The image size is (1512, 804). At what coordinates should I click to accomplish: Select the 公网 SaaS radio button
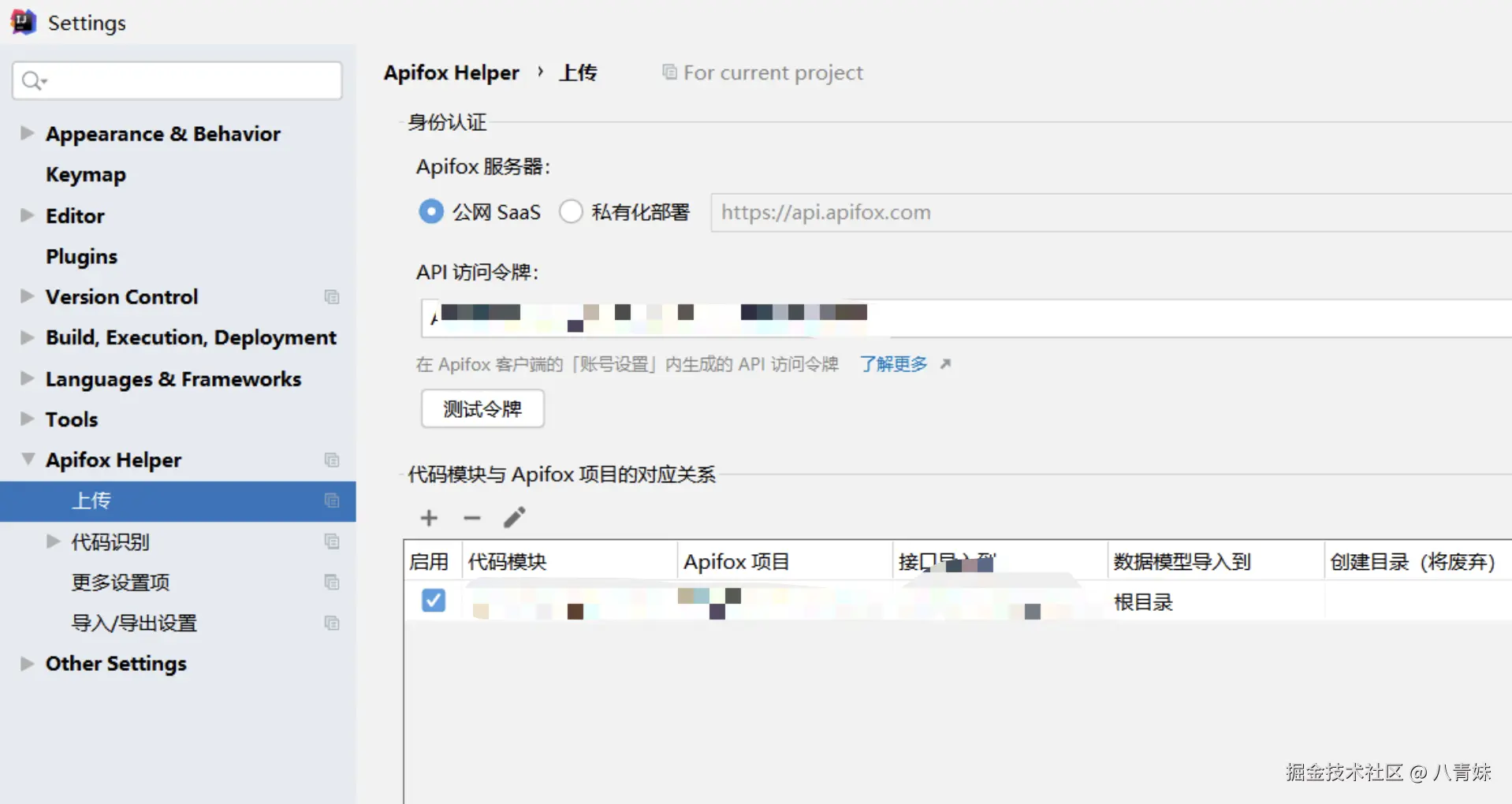(x=431, y=211)
